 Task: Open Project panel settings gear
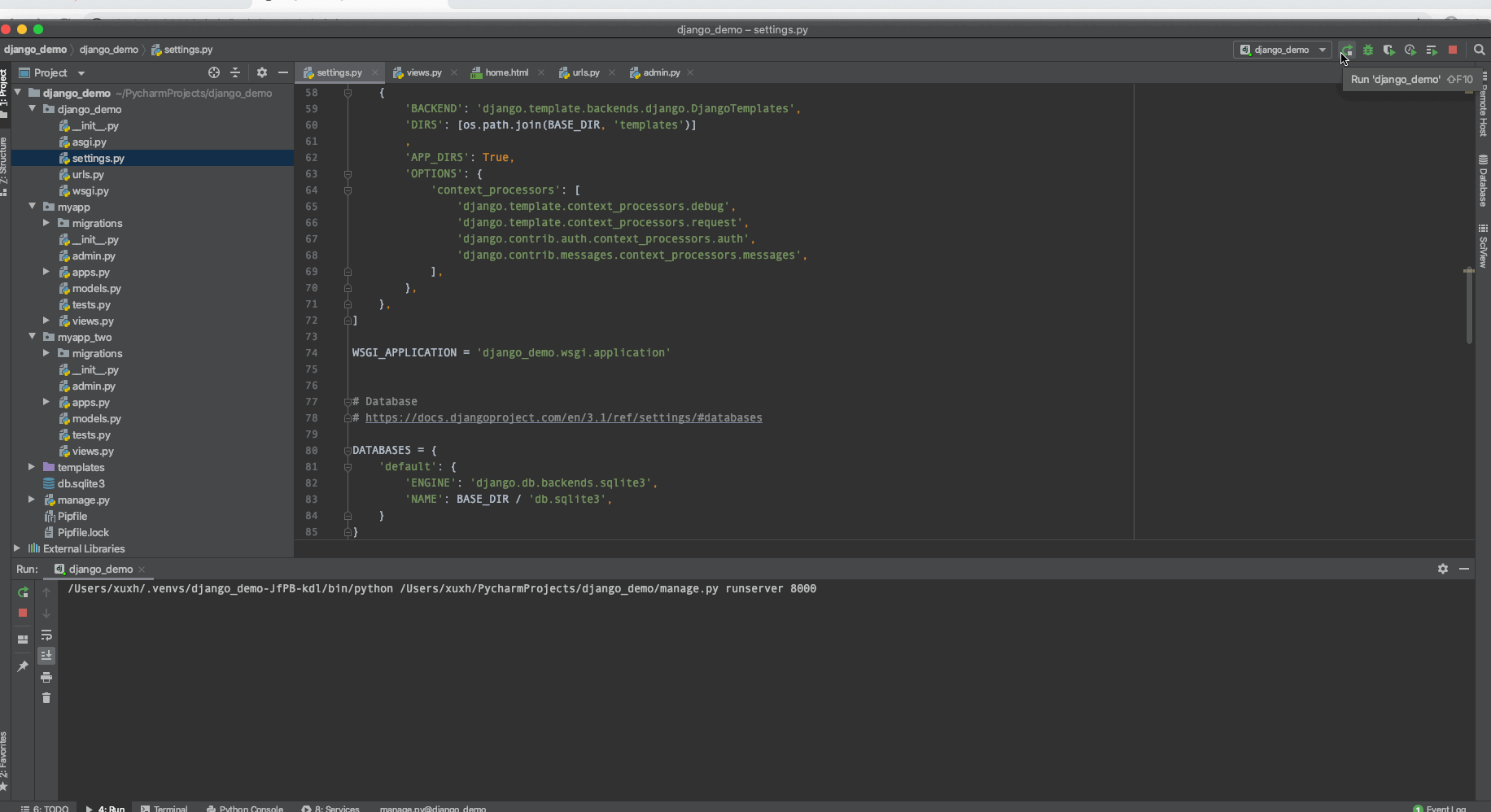tap(261, 72)
